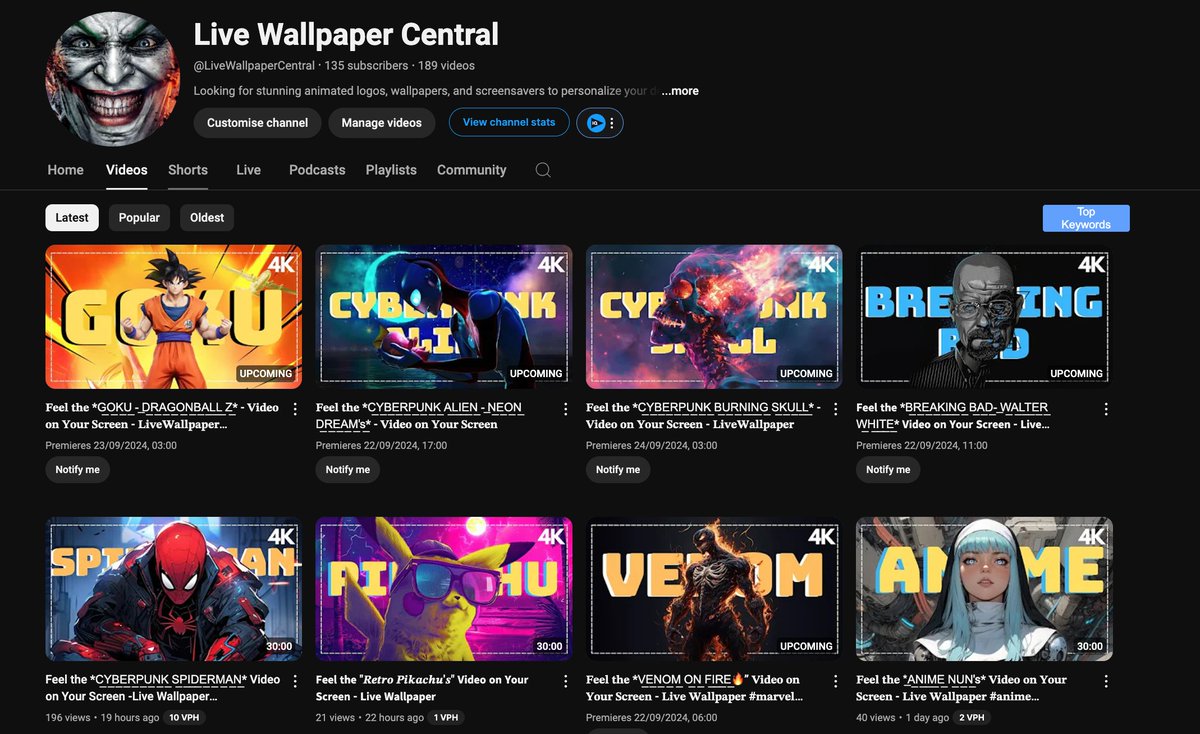Click the Customise channel button

click(258, 123)
